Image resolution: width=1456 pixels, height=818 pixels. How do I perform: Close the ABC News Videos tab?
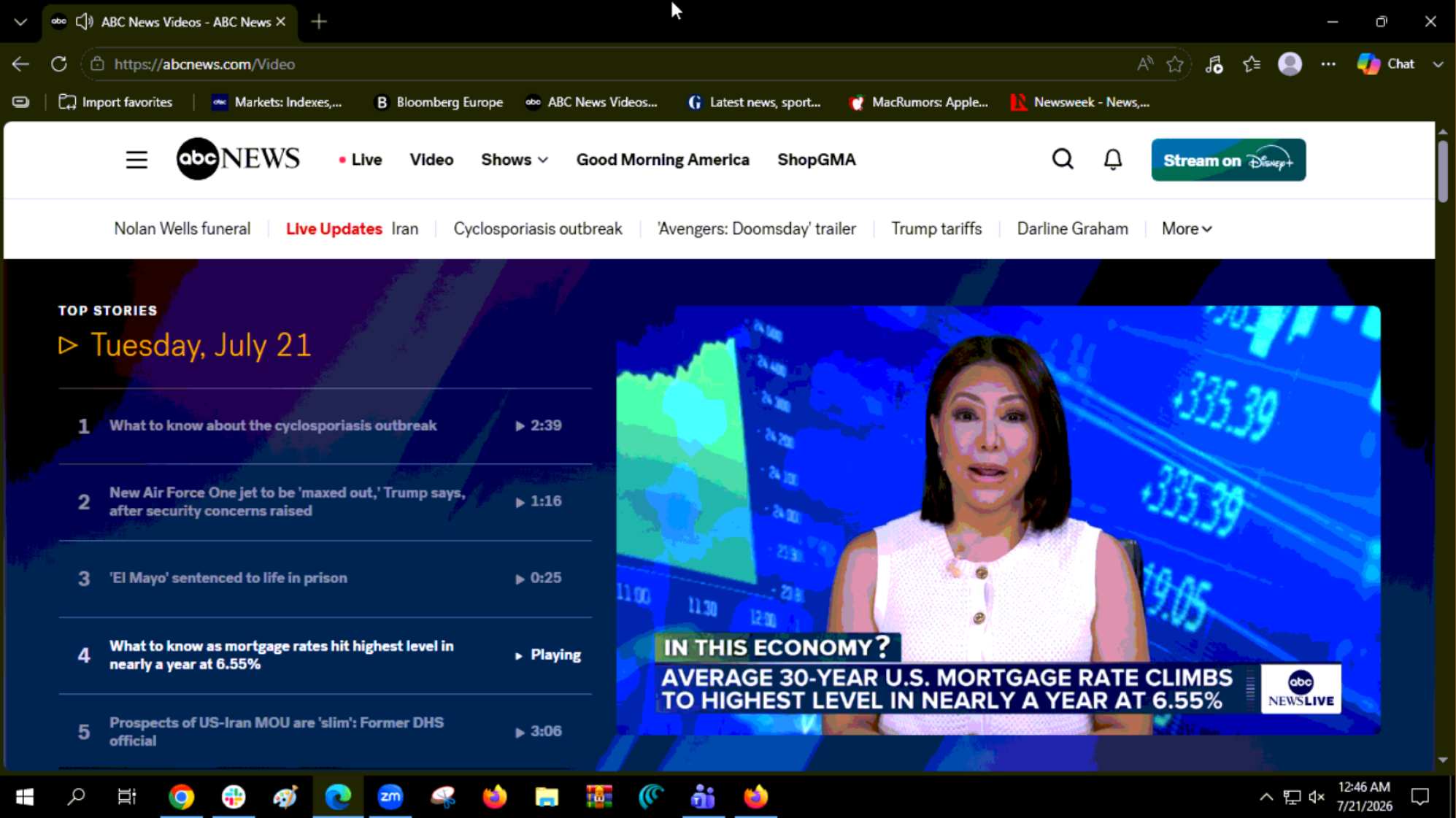click(281, 22)
